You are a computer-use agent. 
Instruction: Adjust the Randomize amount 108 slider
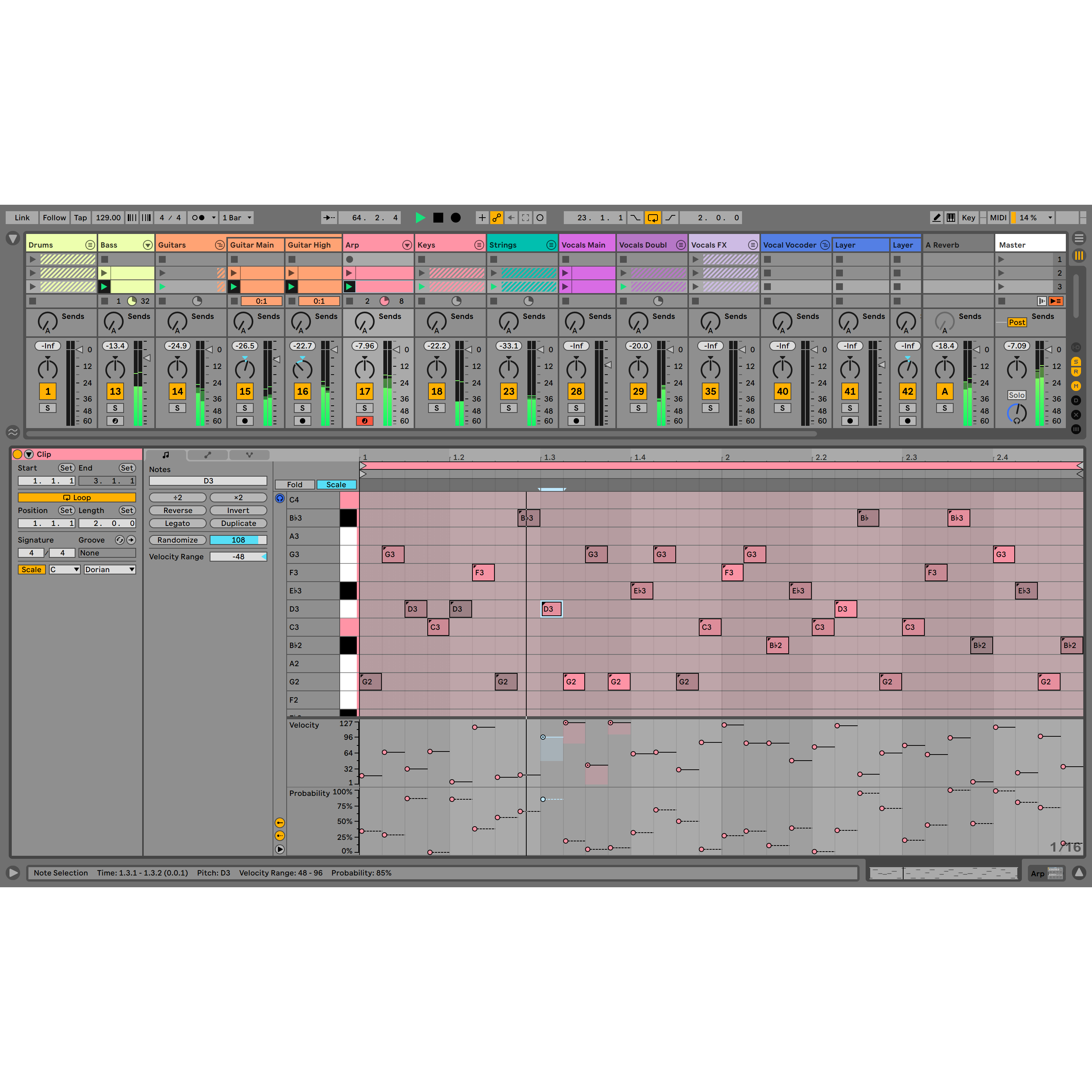point(238,540)
